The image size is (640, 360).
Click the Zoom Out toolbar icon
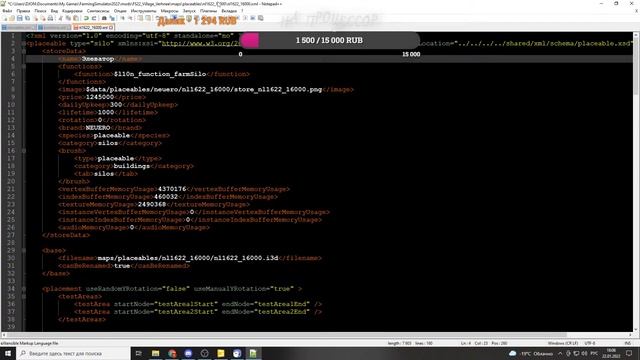tap(130, 18)
